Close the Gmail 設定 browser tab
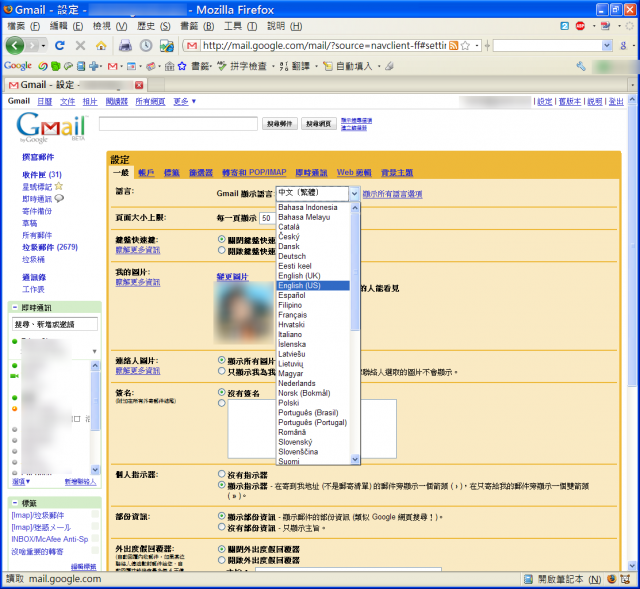This screenshot has width=640, height=589. tap(139, 85)
